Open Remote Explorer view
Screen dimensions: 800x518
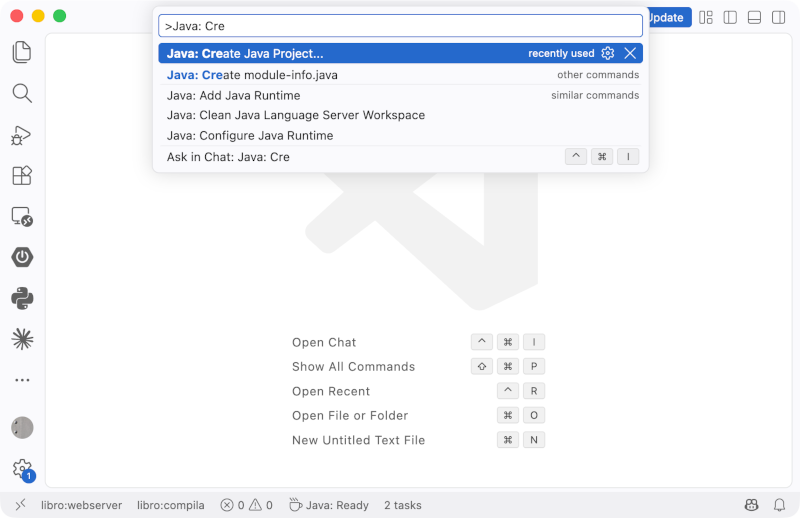tap(22, 216)
